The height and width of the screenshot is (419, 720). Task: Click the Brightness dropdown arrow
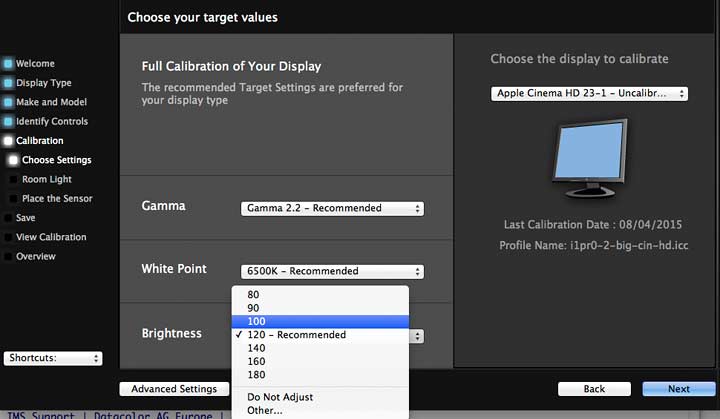pos(417,336)
